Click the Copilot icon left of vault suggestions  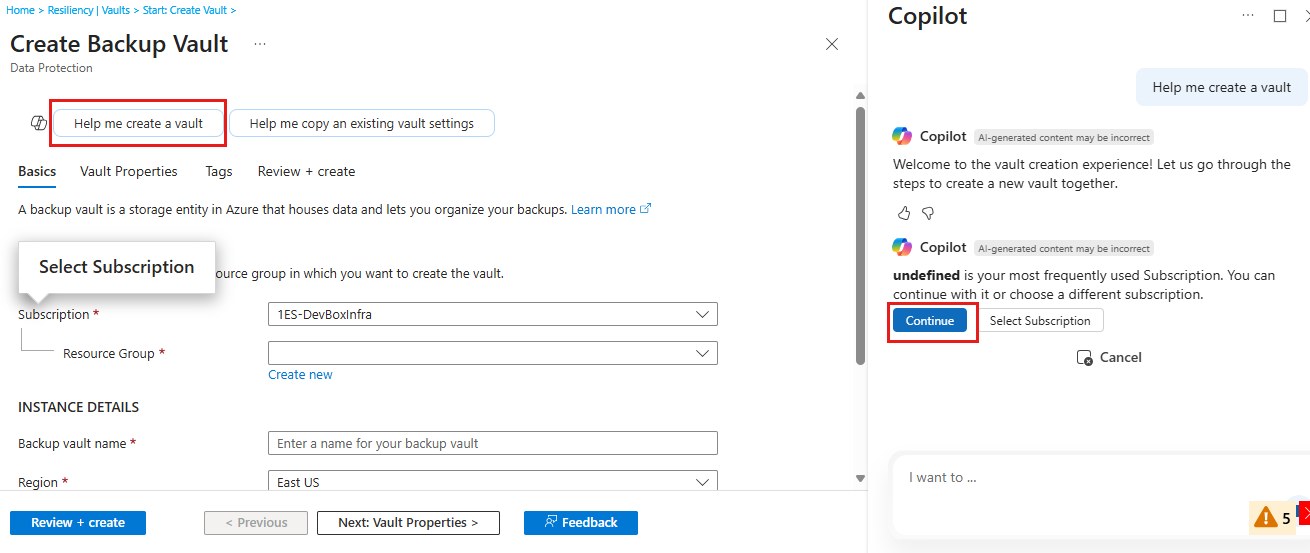pyautogui.click(x=39, y=123)
